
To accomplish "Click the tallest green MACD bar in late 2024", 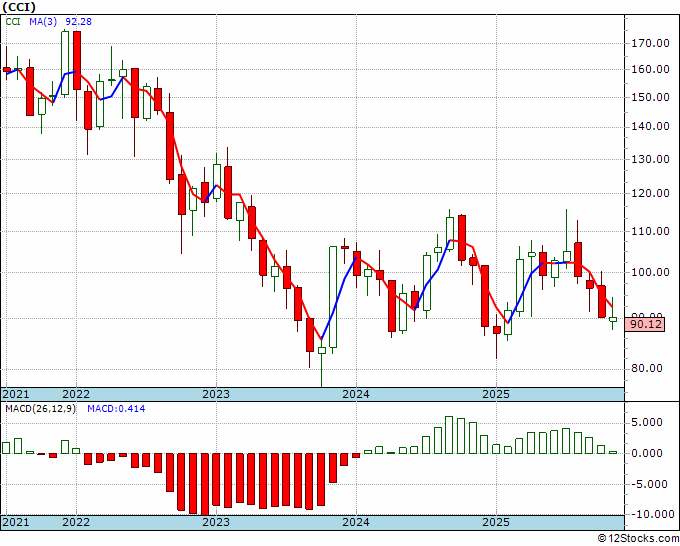I will click(x=449, y=435).
